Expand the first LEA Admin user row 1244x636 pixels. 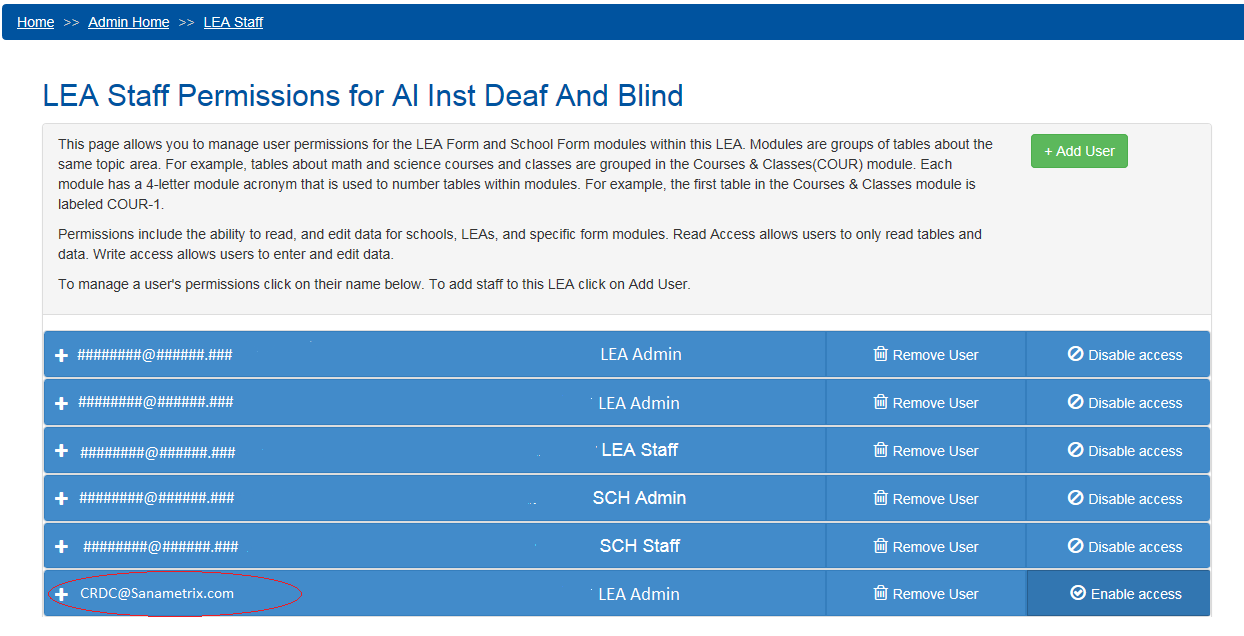[x=61, y=356]
